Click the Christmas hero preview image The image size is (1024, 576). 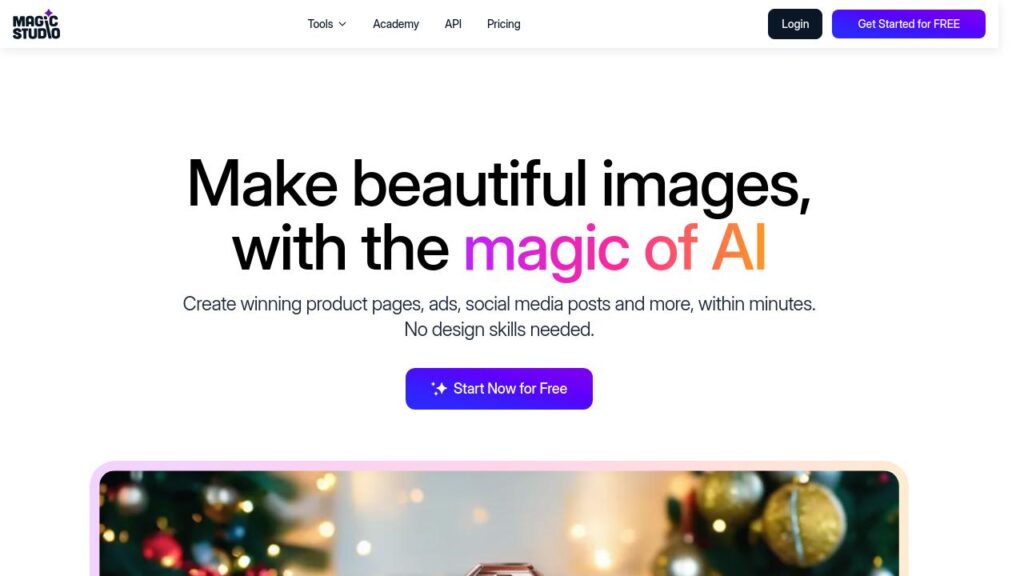click(x=499, y=523)
